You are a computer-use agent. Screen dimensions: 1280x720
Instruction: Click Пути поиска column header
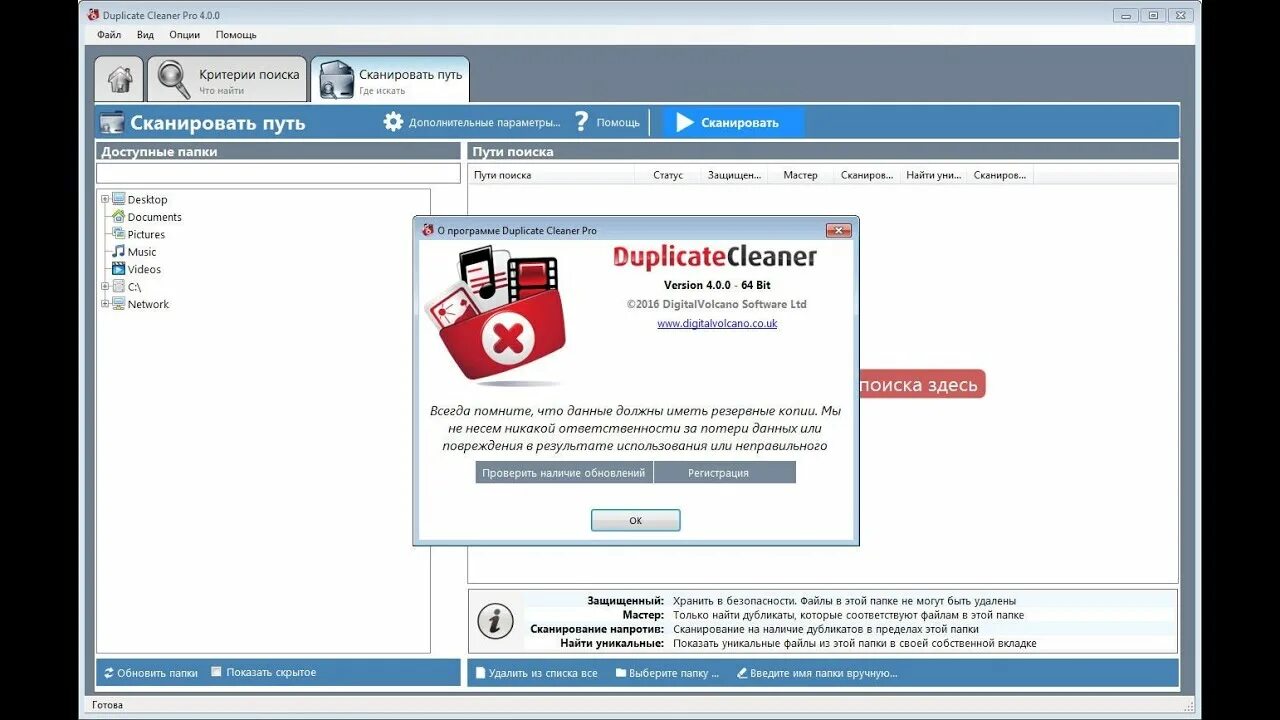[552, 175]
